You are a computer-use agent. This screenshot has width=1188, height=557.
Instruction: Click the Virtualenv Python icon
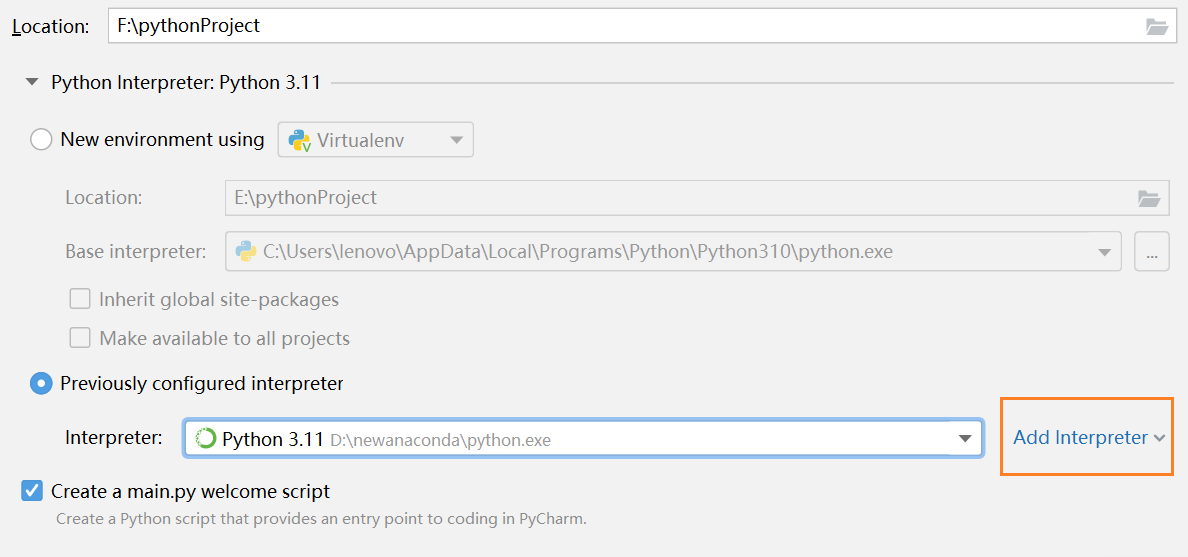tap(299, 140)
